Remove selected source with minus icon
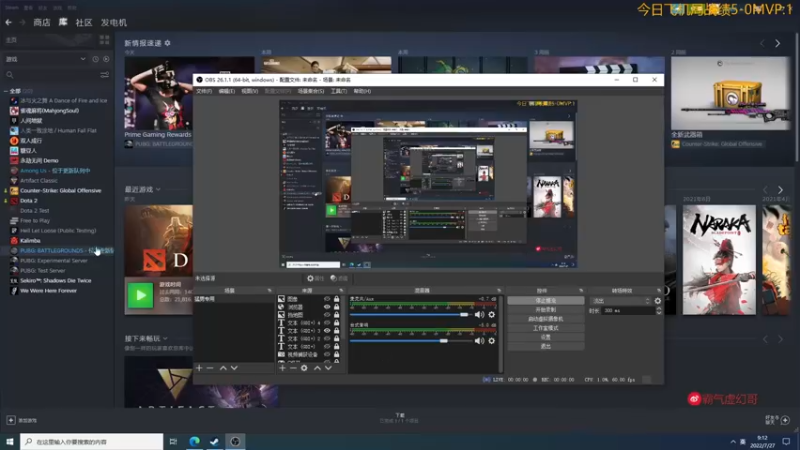Screen dimensions: 800x450 293,368
